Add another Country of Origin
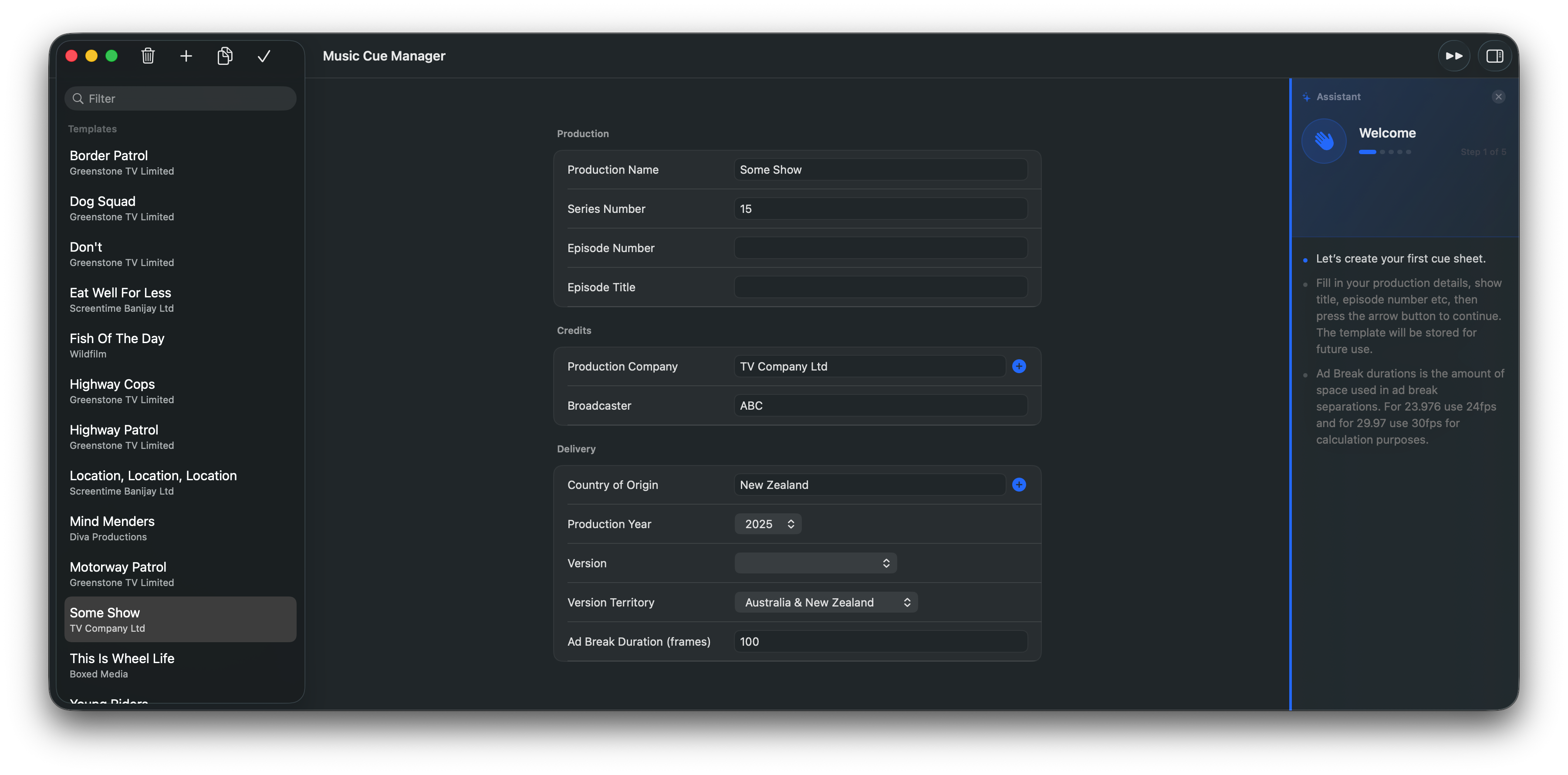Screen dimensions: 1568x775 click(x=1020, y=485)
